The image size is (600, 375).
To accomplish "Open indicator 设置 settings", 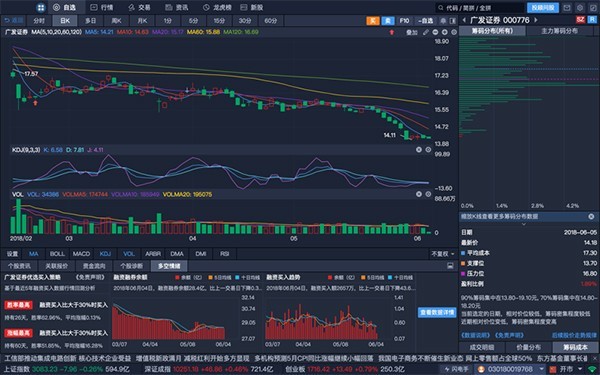I will [12, 254].
